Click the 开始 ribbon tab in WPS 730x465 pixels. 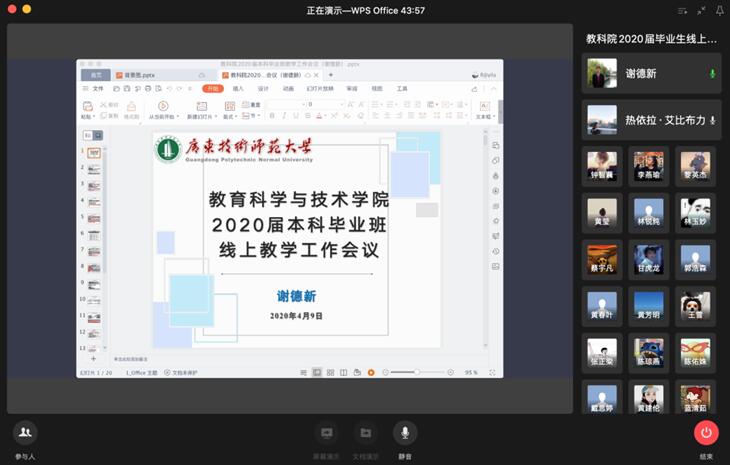pos(211,88)
